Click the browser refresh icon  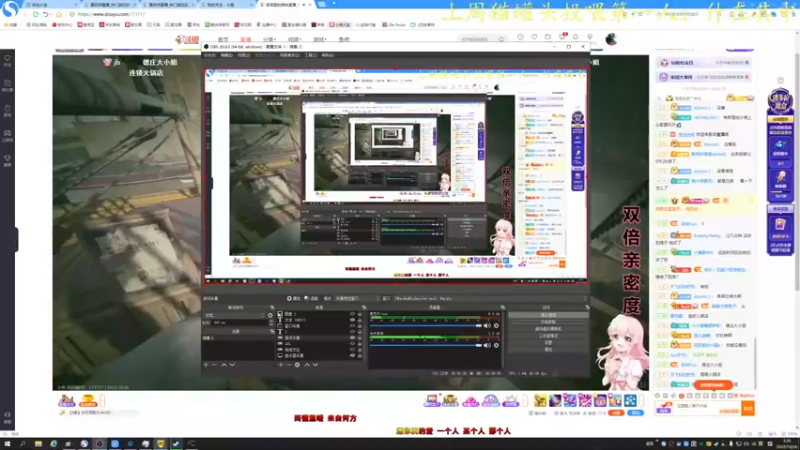pos(35,14)
